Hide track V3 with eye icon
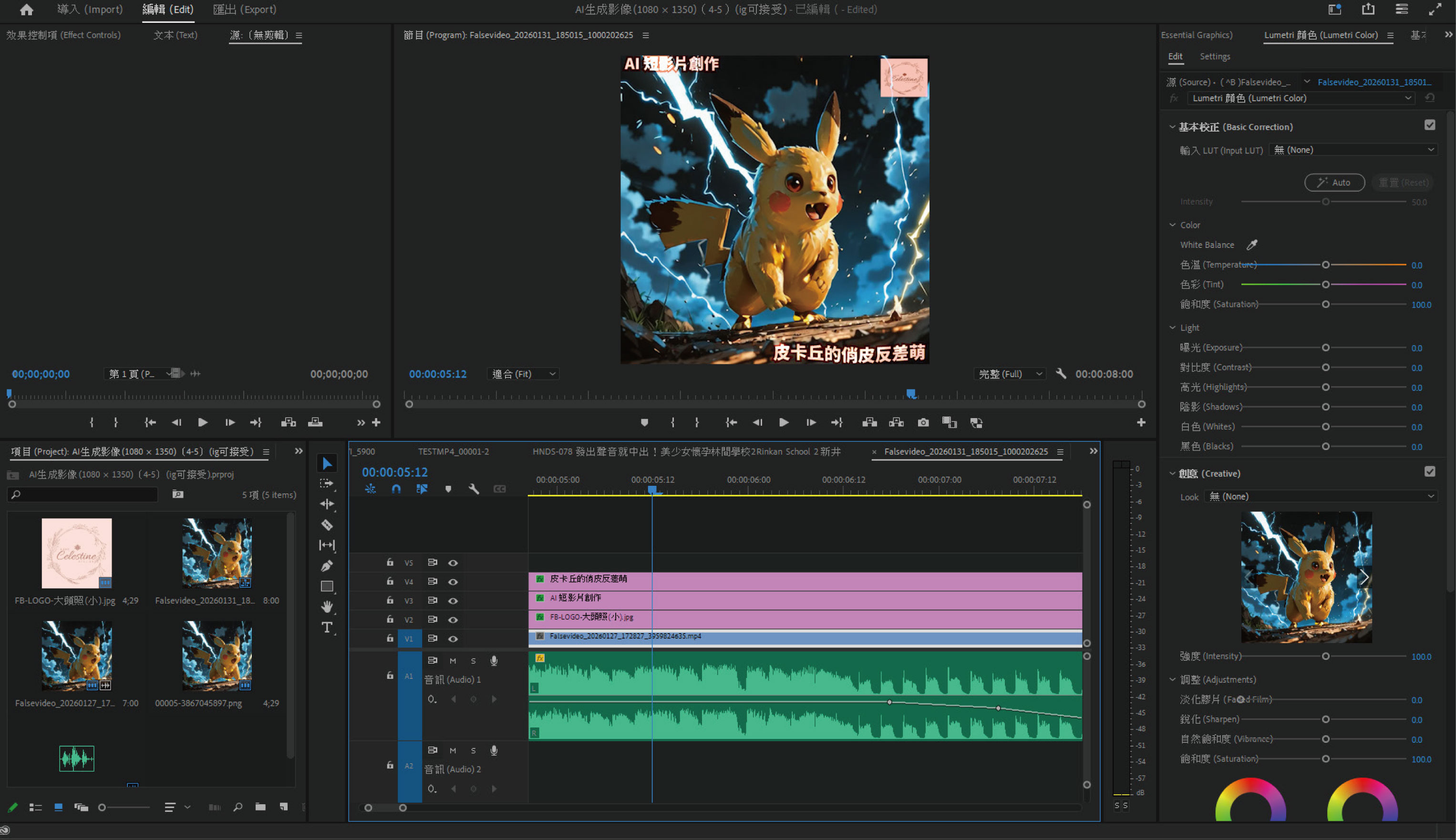Image resolution: width=1456 pixels, height=840 pixels. [x=453, y=601]
